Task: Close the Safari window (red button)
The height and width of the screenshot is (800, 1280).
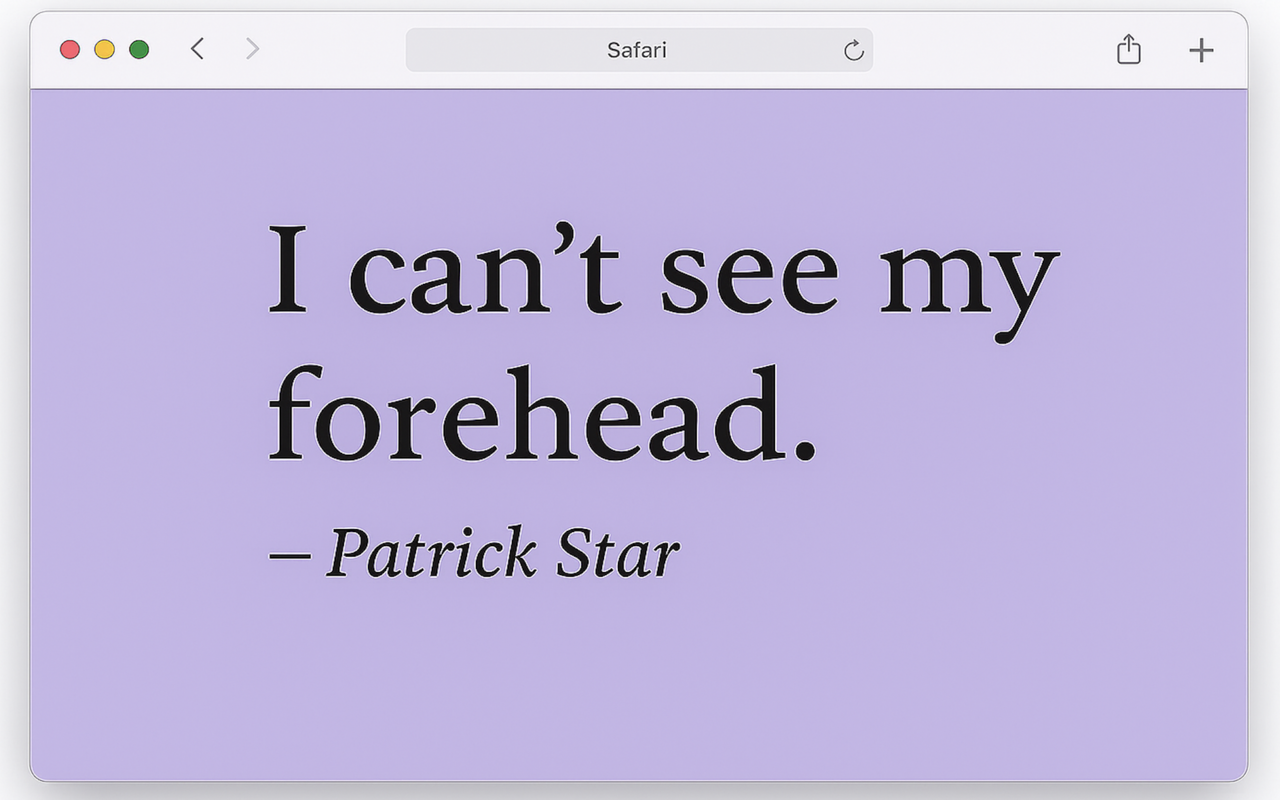Action: 70,49
